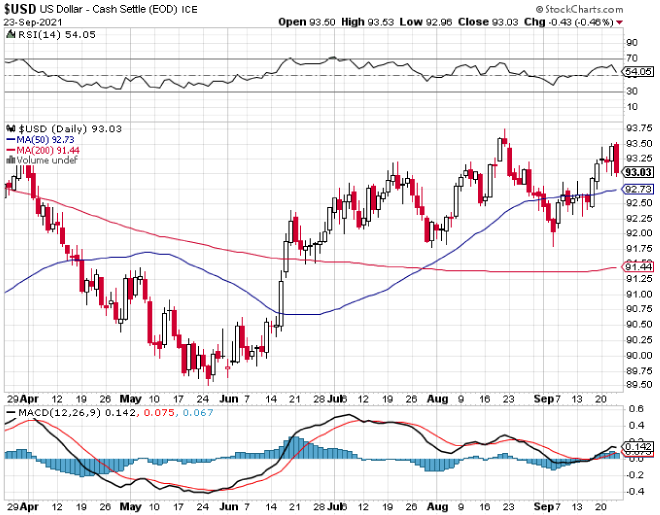Image resolution: width=660 pixels, height=515 pixels.
Task: Click the 0.142 MACD value tag
Action: click(x=638, y=445)
